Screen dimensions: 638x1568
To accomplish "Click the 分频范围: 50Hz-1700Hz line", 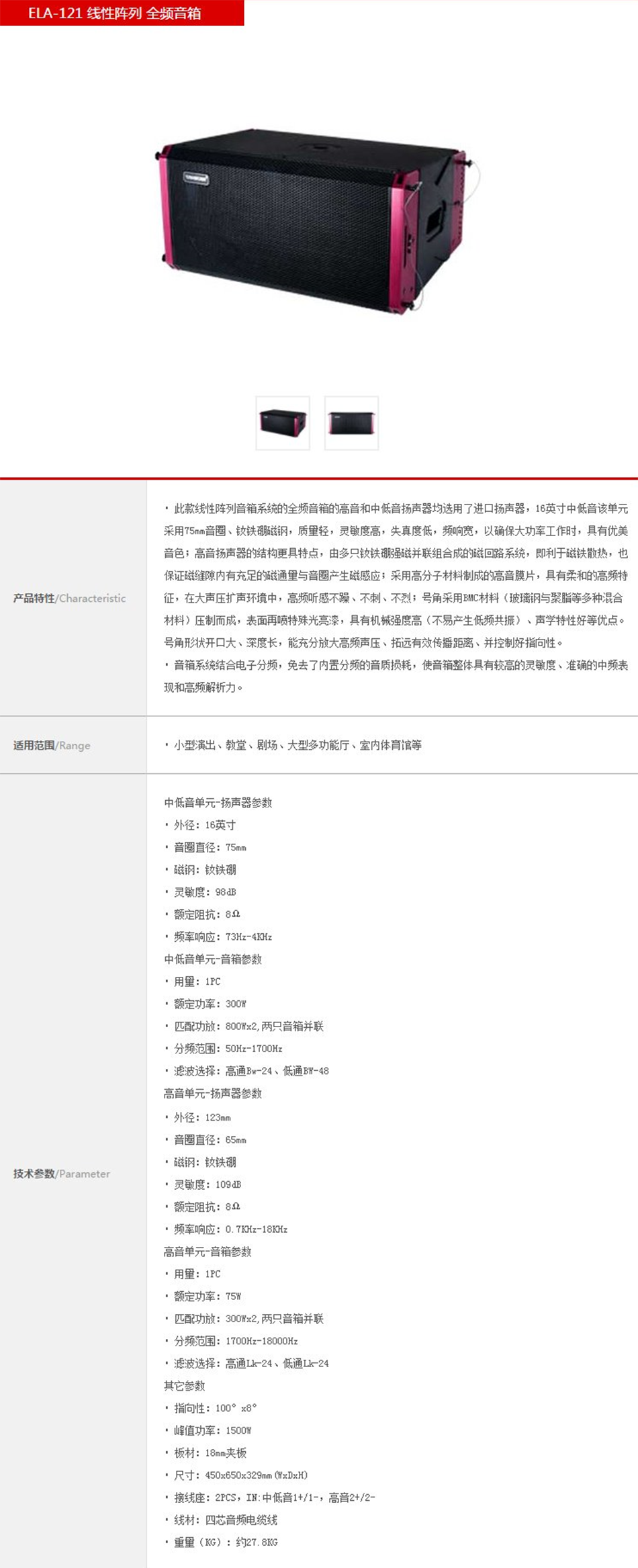I will (223, 1049).
